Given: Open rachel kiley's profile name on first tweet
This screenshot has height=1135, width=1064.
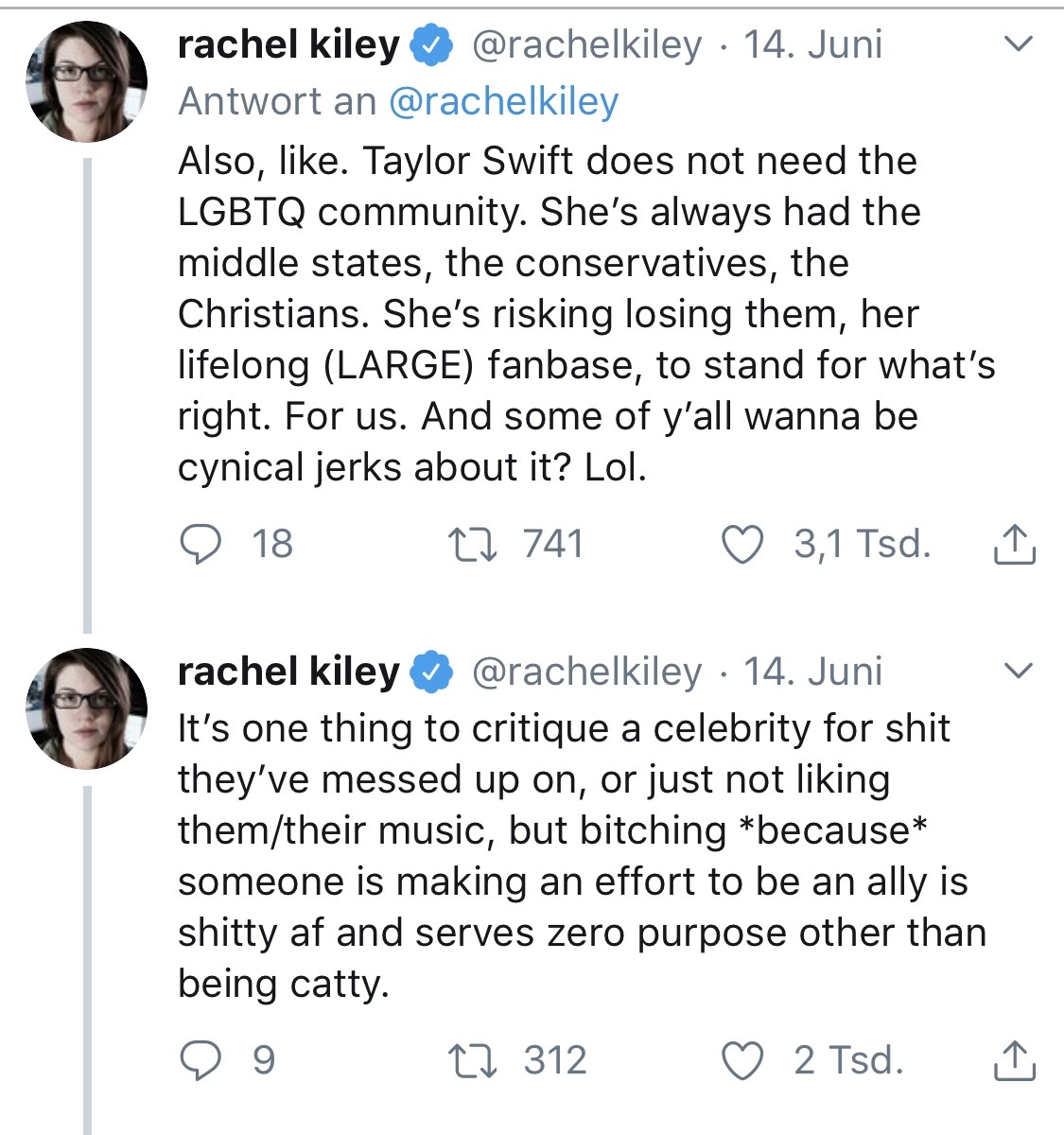Looking at the screenshot, I should (x=288, y=44).
